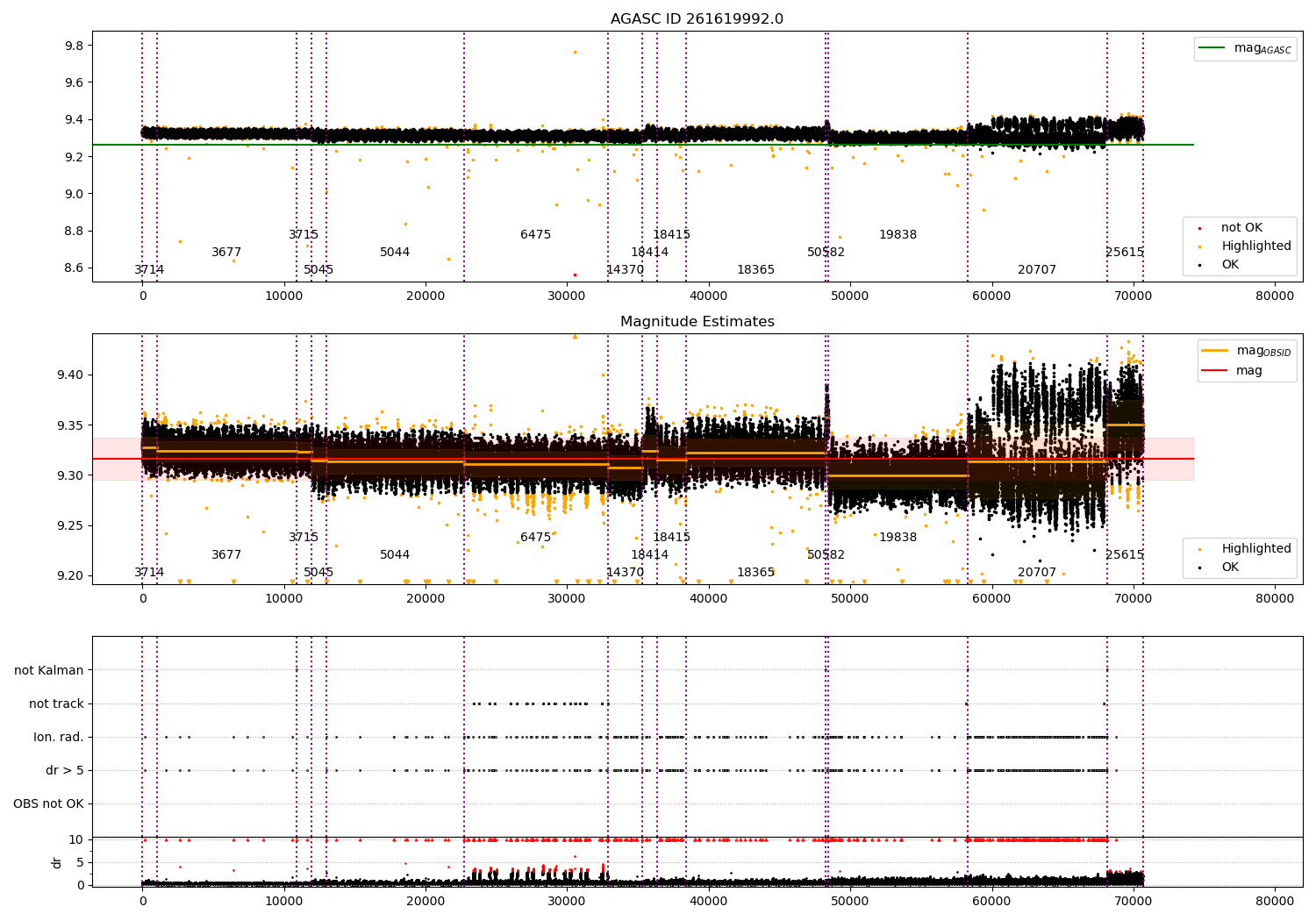
Task: Click obsid label 6475 in the top plot
Action: tap(536, 235)
